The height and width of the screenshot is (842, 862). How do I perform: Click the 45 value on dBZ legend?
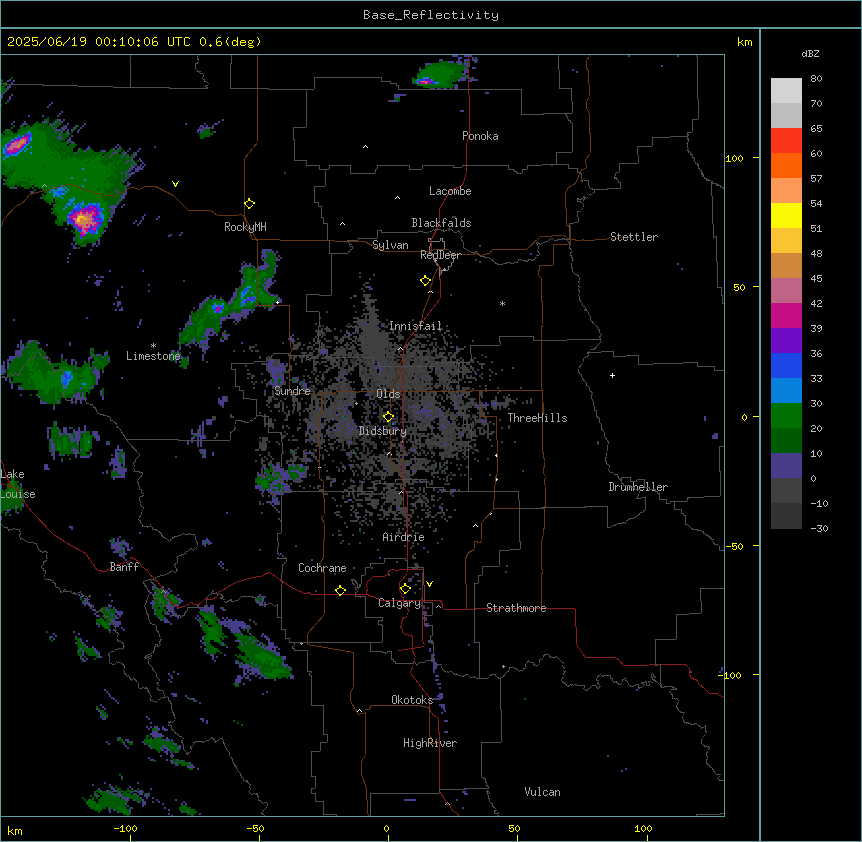[816, 279]
